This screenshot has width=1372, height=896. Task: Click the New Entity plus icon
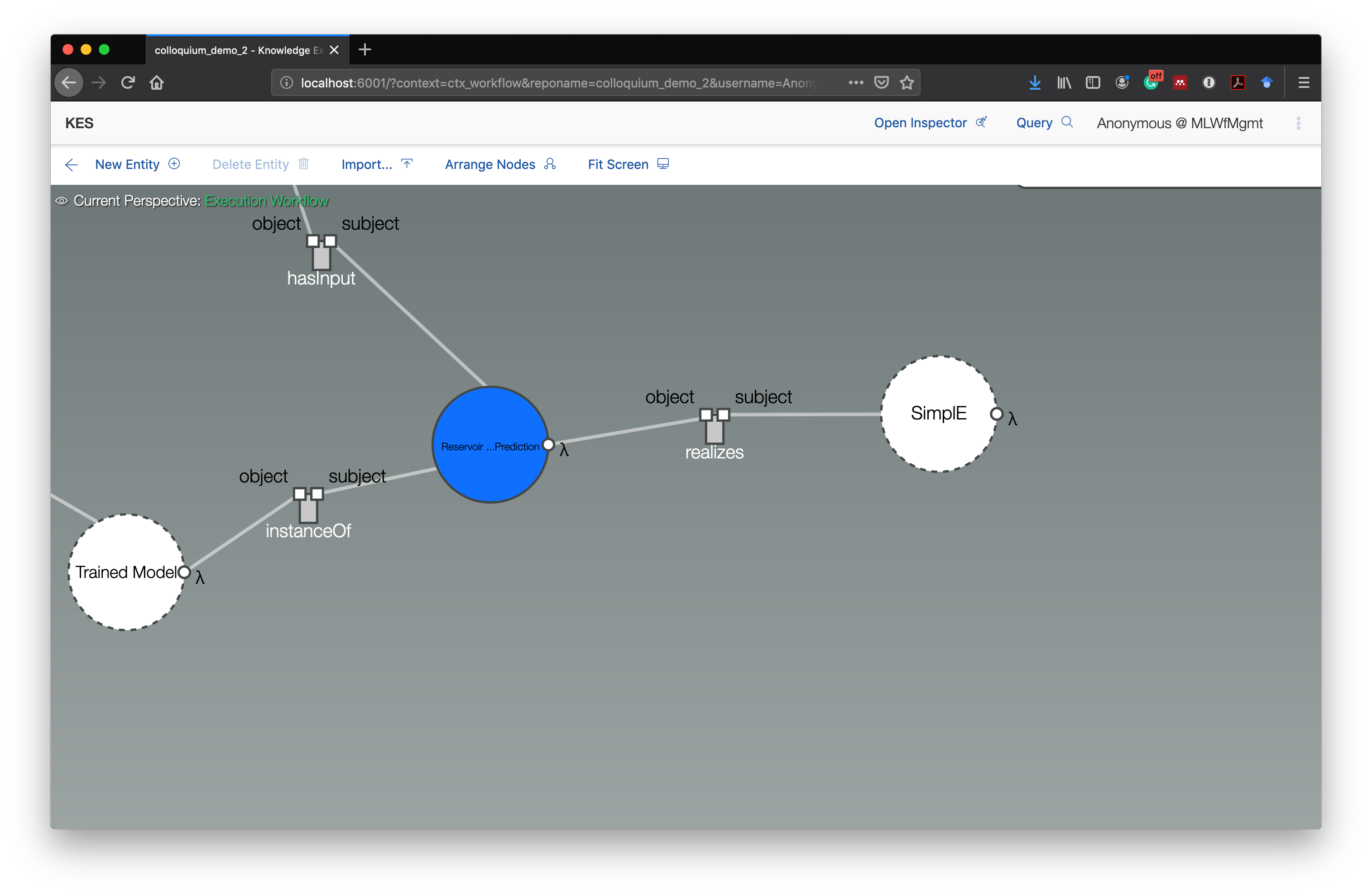[x=174, y=164]
